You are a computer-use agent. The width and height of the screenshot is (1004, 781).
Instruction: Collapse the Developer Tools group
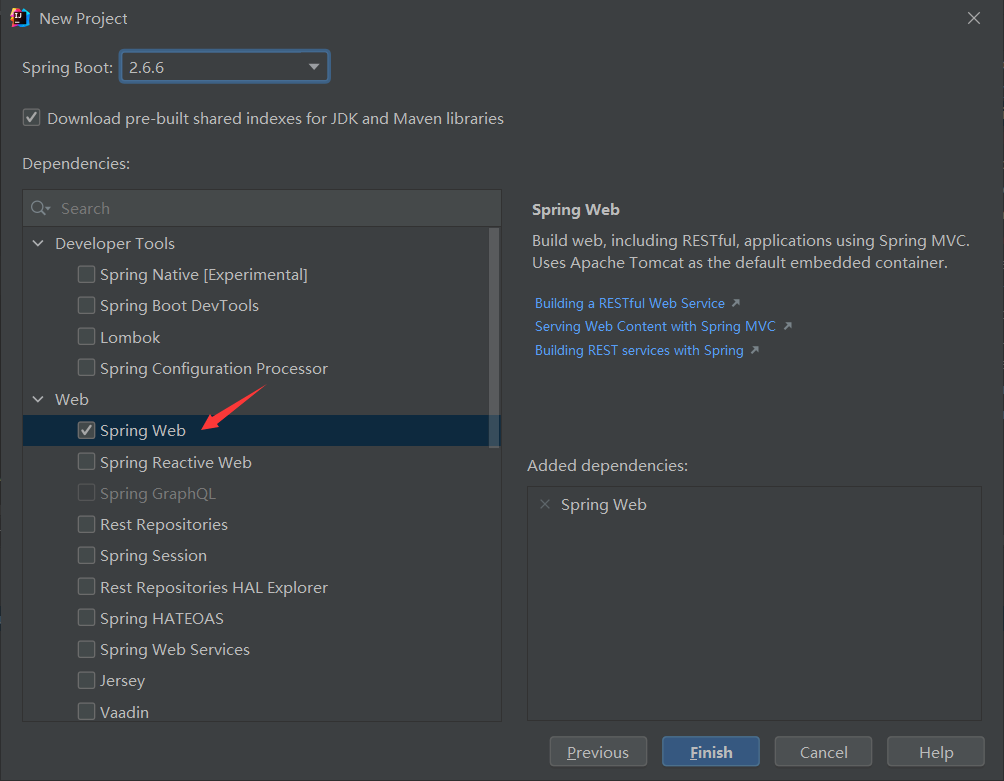[x=38, y=243]
